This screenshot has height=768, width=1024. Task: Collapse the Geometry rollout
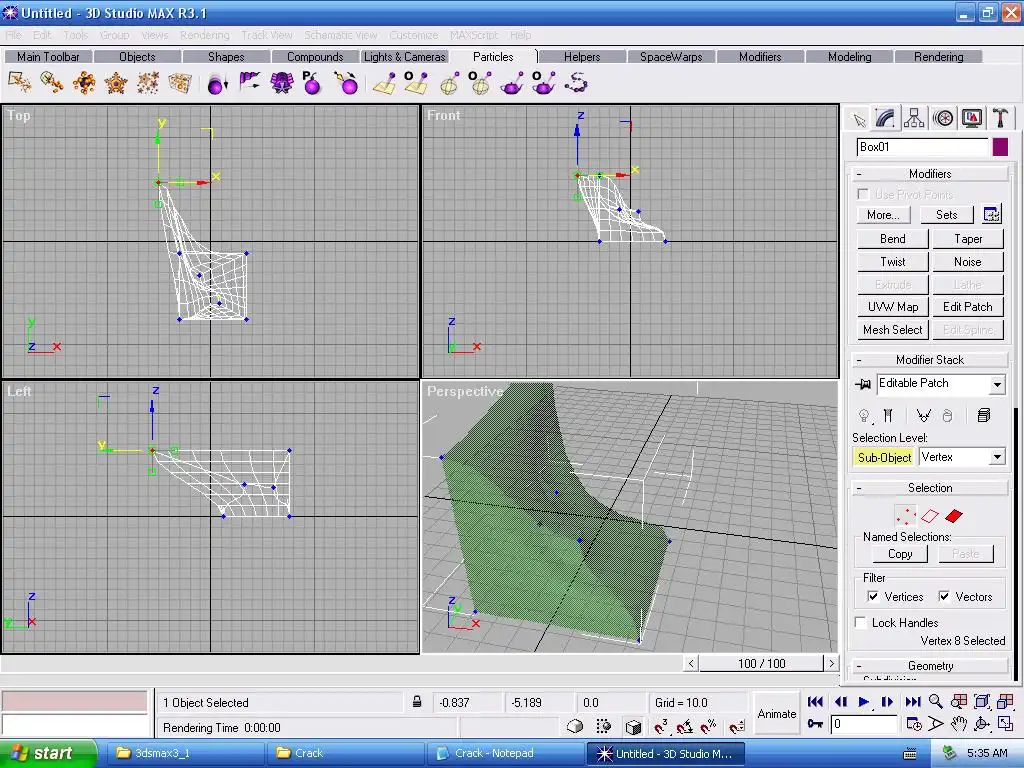click(x=929, y=665)
